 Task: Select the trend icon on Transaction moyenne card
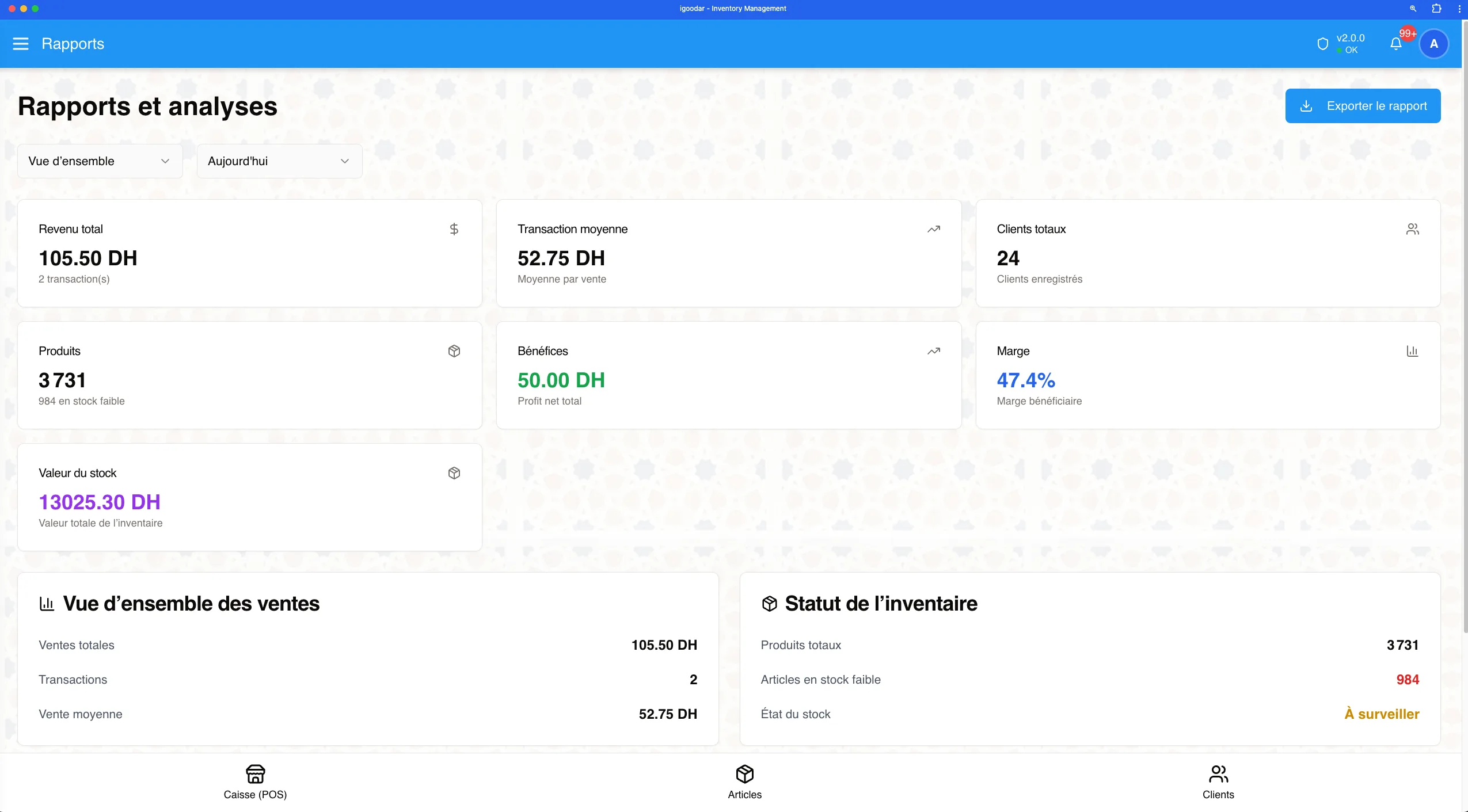[x=933, y=228]
